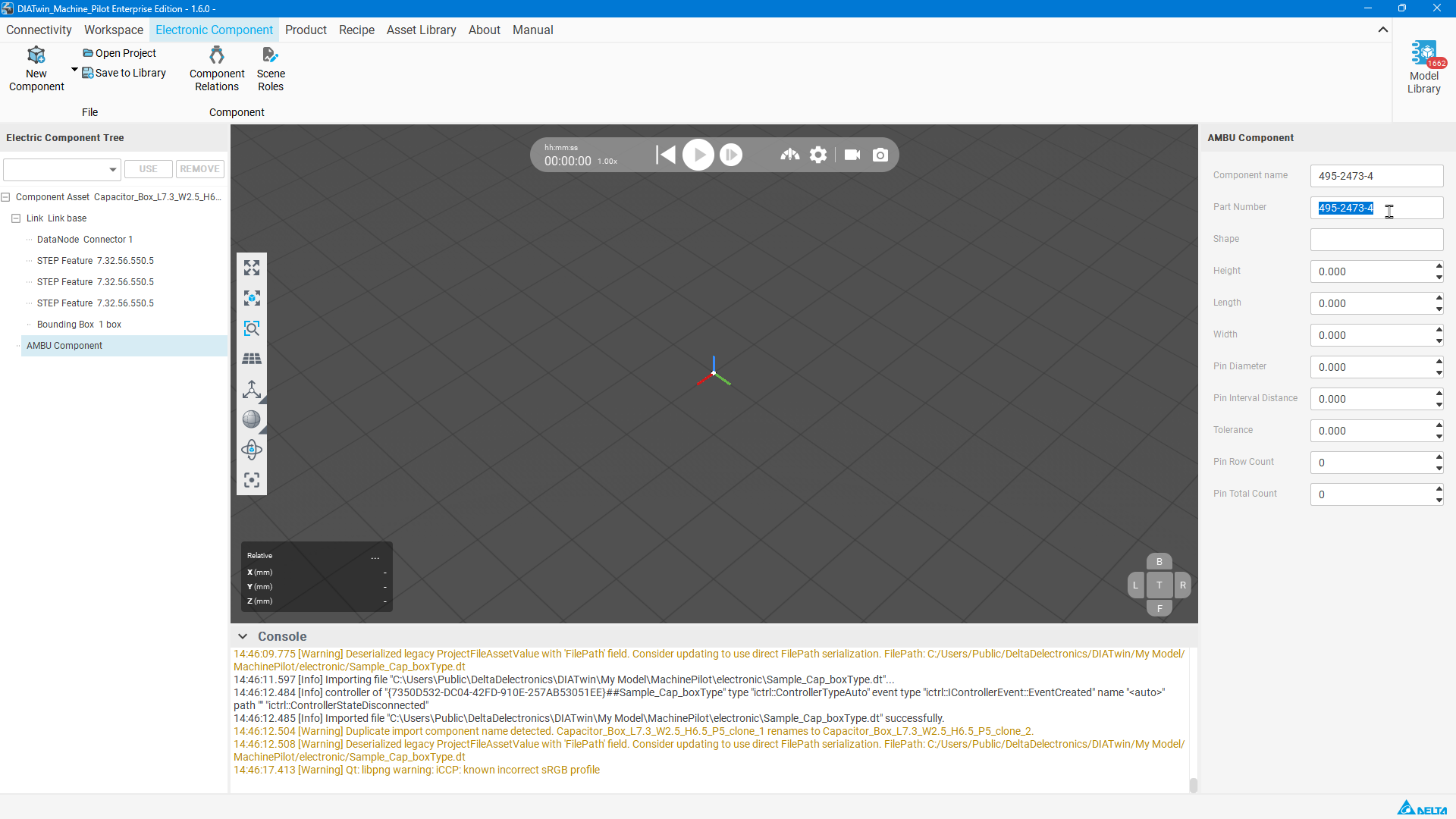Open the Model Library
Screen dimensions: 1456x819
1424,67
